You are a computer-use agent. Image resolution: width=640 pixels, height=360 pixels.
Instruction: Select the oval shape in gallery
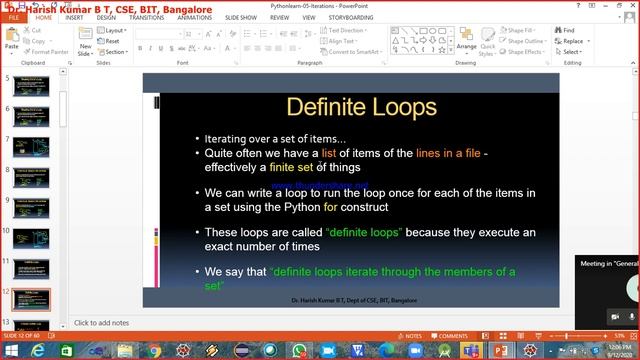(x=433, y=31)
